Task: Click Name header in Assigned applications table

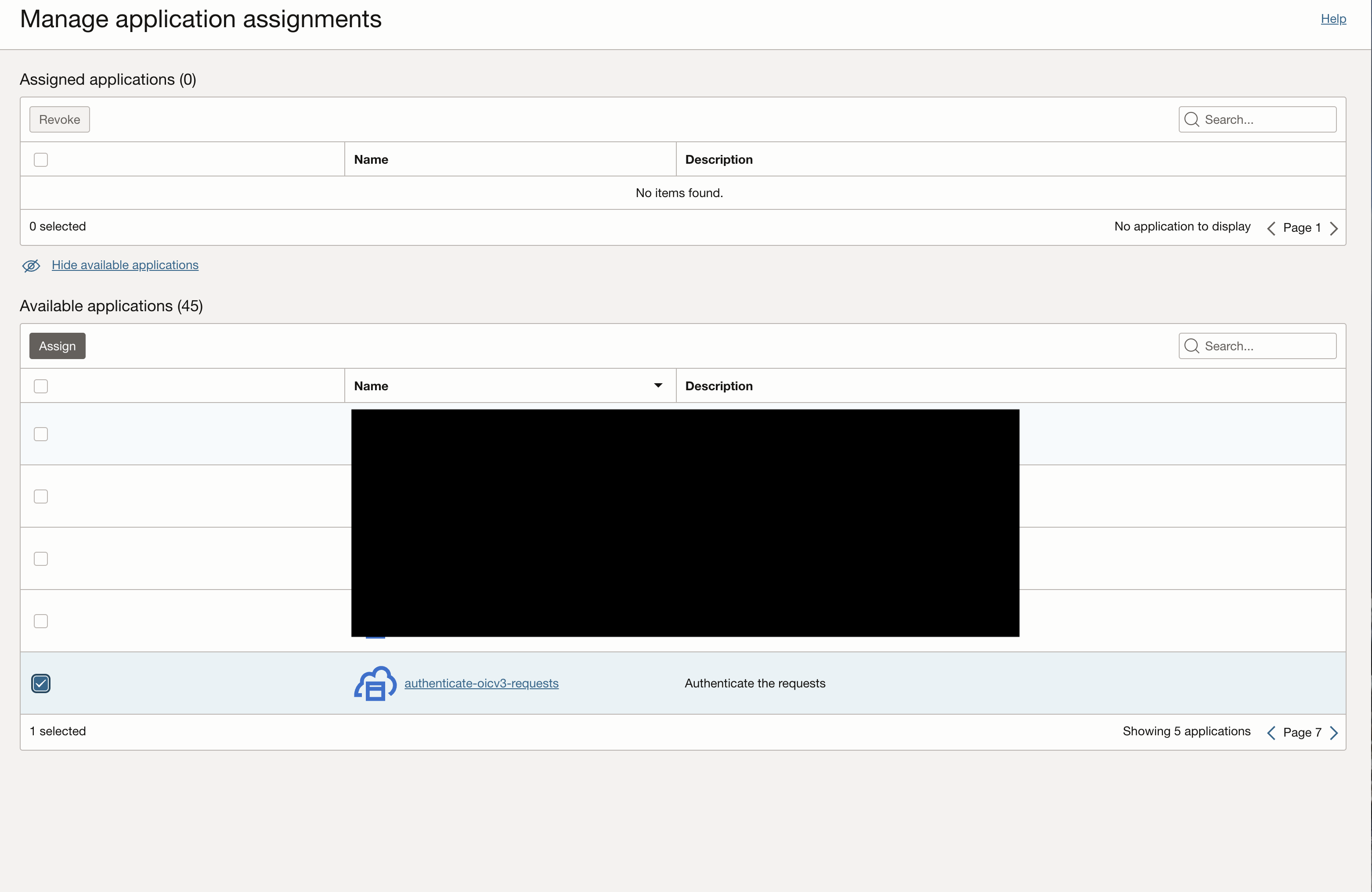Action: pos(371,160)
